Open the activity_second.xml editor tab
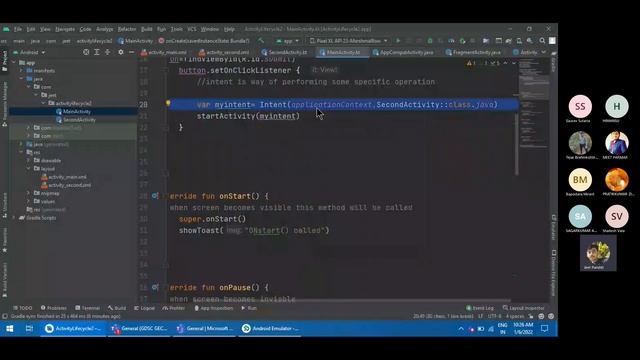This screenshot has height=360, width=640. click(x=224, y=52)
